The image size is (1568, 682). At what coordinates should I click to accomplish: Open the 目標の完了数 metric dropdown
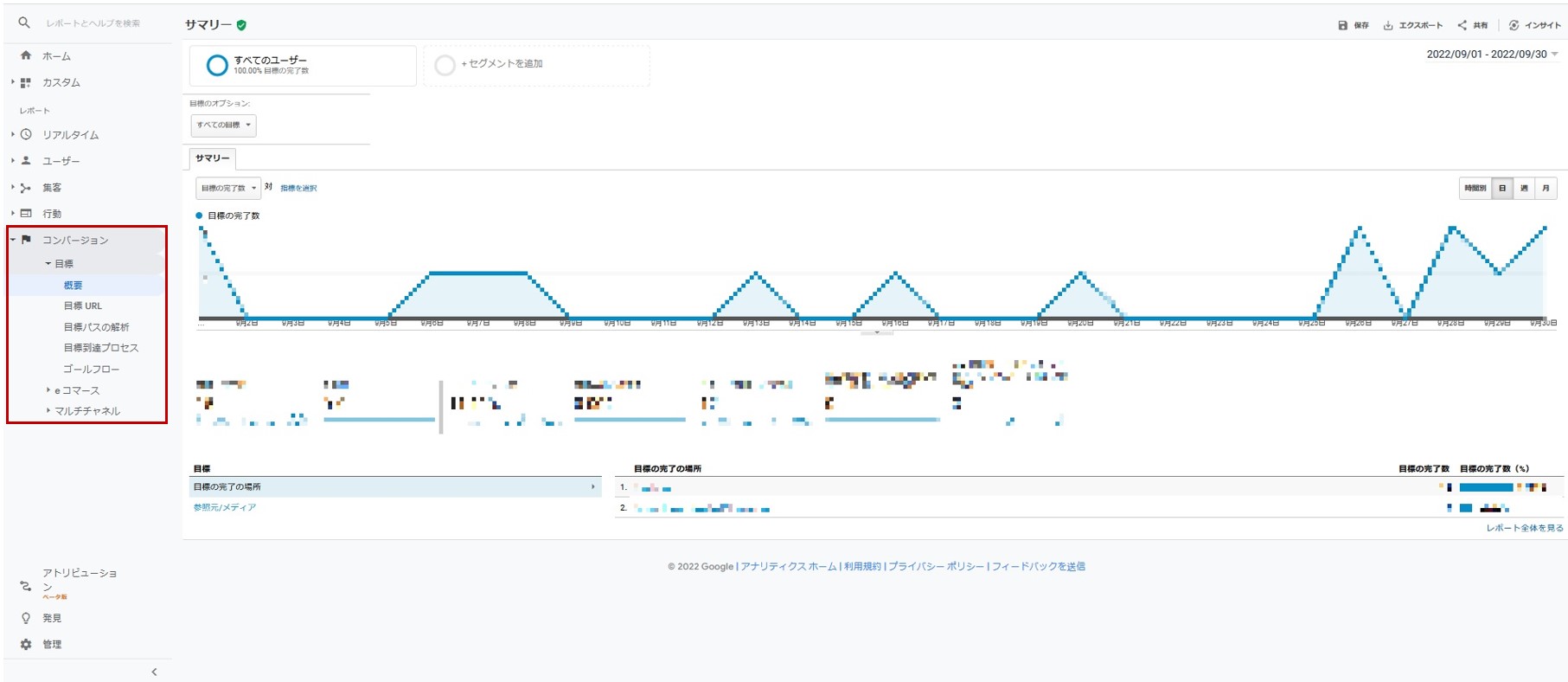pos(228,188)
